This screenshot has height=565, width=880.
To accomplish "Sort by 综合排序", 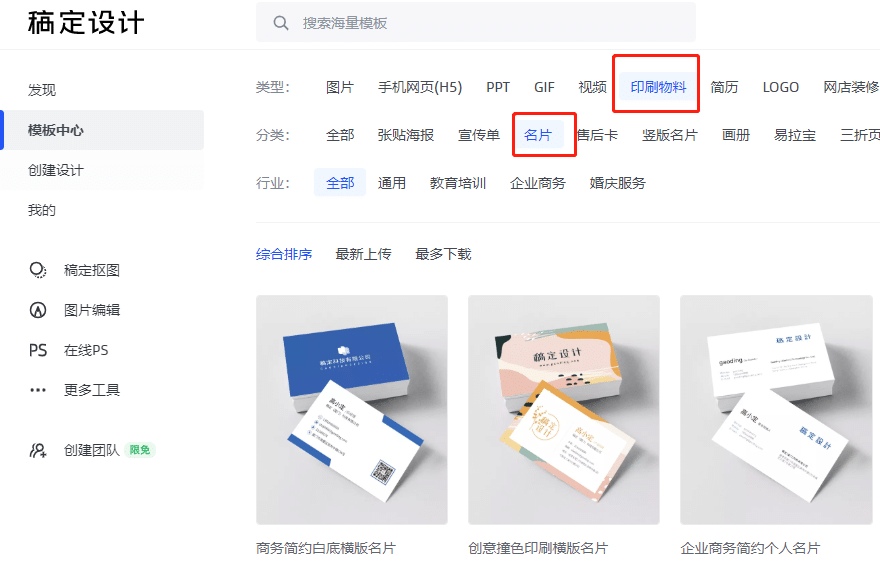I will [x=284, y=255].
